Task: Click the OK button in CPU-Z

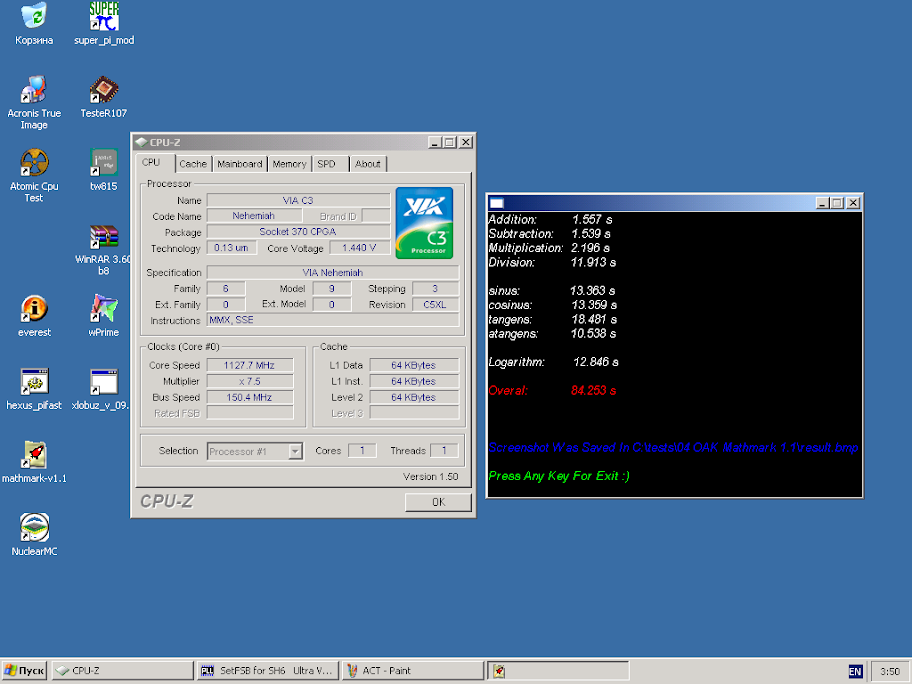Action: pos(438,502)
